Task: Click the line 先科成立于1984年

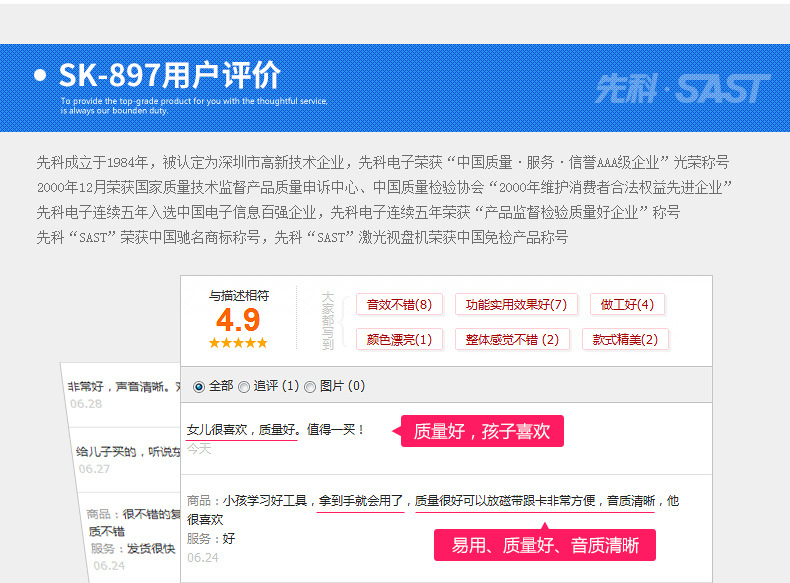Action: tap(383, 162)
